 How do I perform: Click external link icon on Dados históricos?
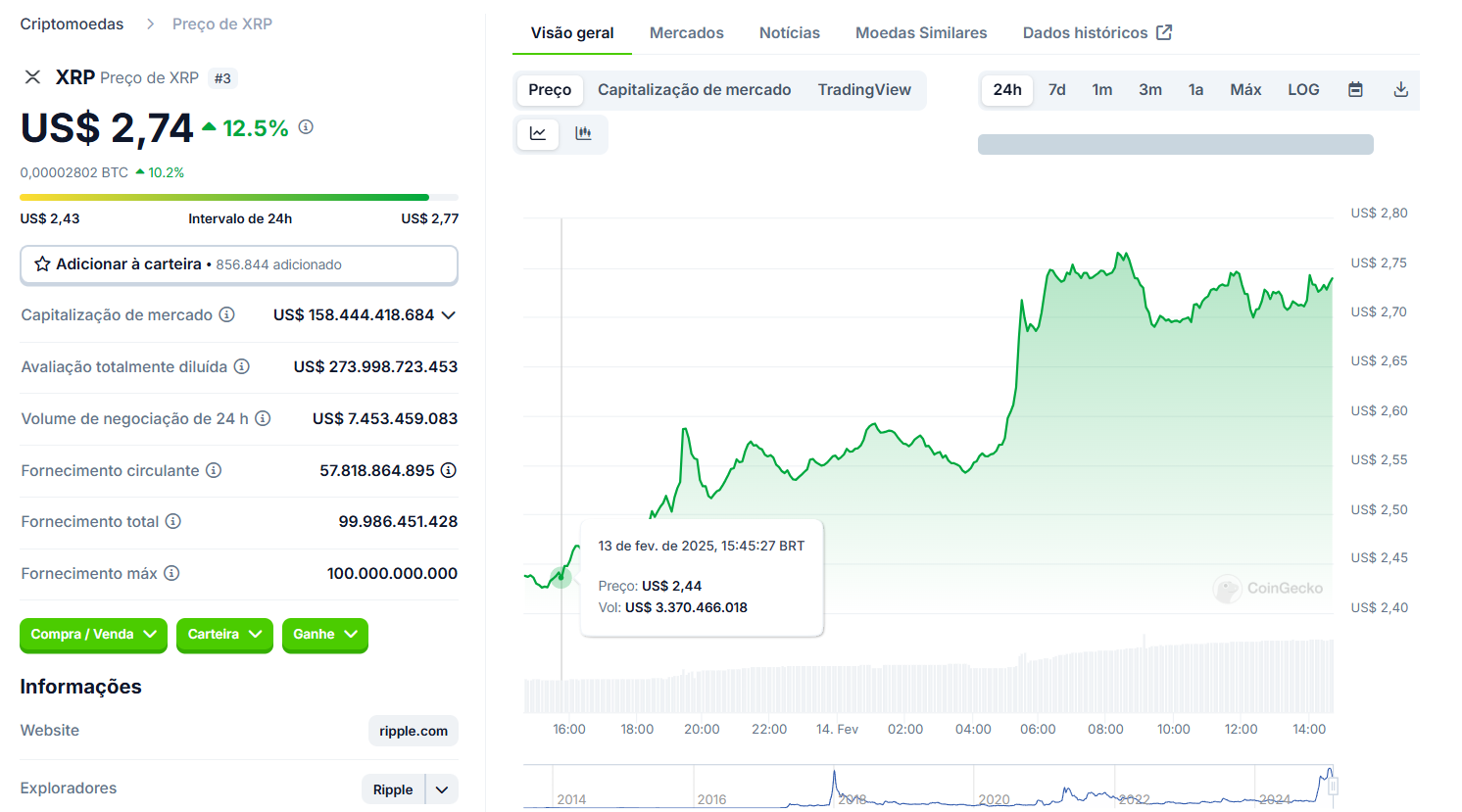[1164, 32]
